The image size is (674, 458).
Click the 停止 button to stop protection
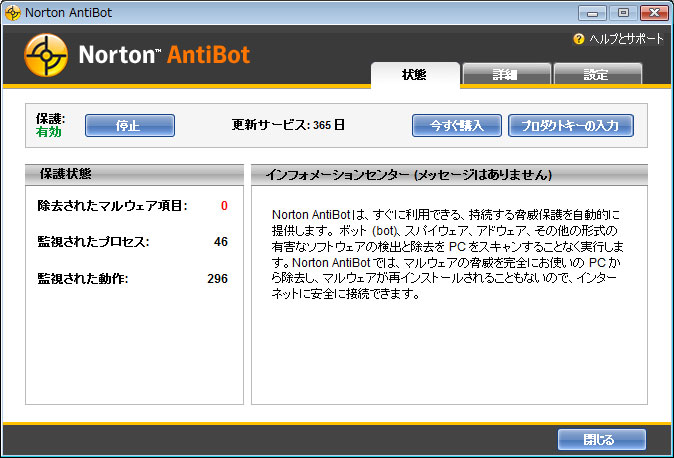(x=130, y=126)
